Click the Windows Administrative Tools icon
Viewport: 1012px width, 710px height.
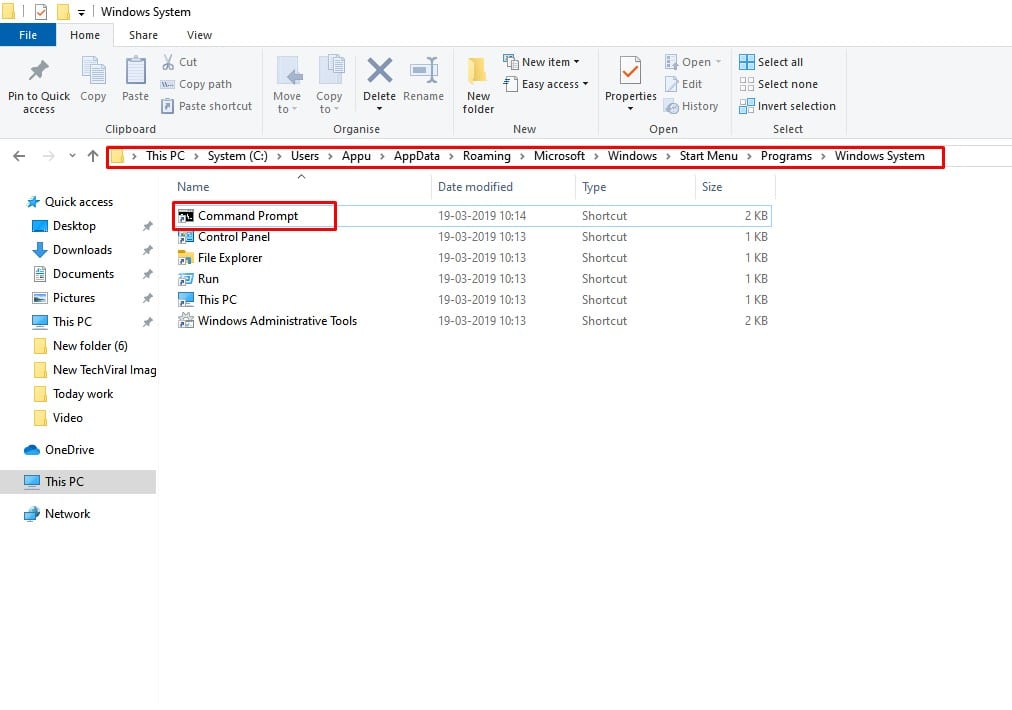click(x=186, y=321)
